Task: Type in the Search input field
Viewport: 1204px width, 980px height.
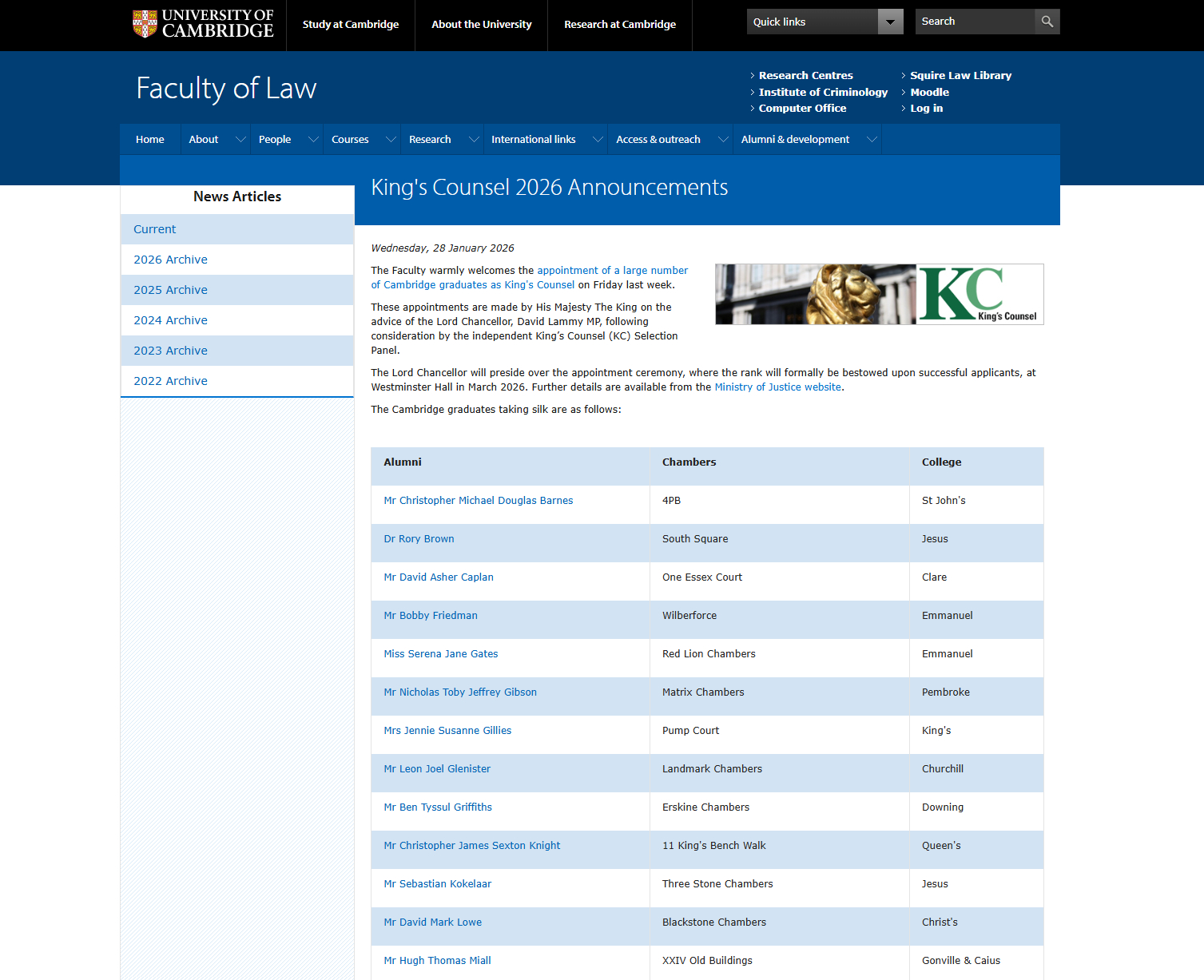Action: (x=974, y=22)
